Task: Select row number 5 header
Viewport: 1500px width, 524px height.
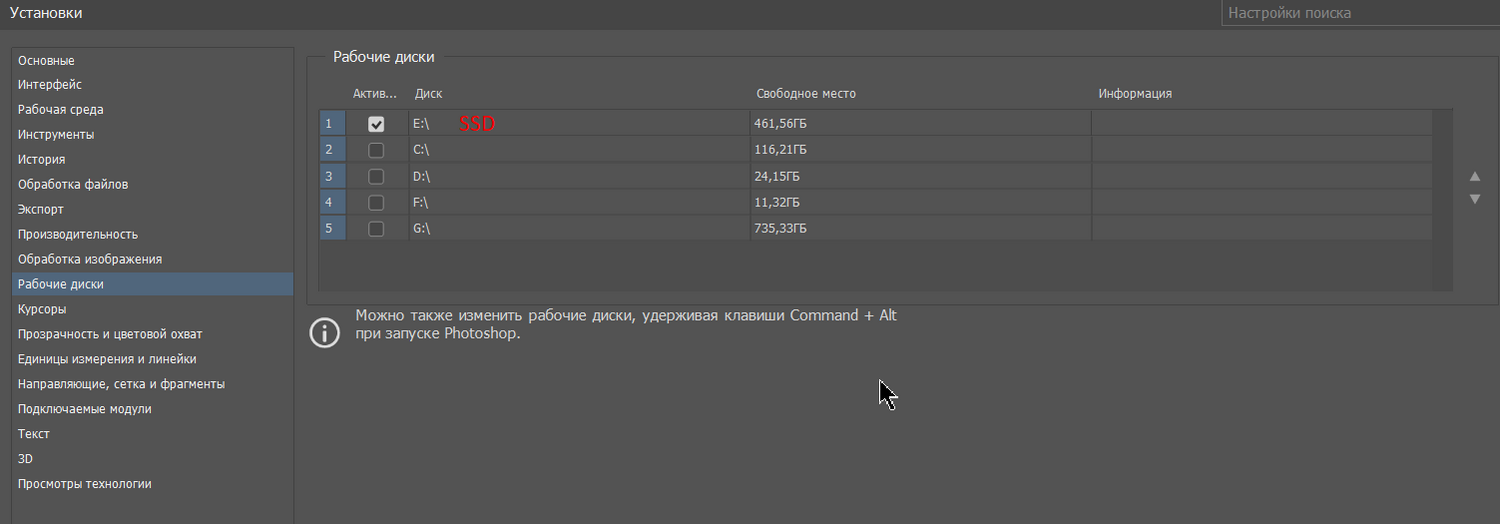Action: click(332, 228)
